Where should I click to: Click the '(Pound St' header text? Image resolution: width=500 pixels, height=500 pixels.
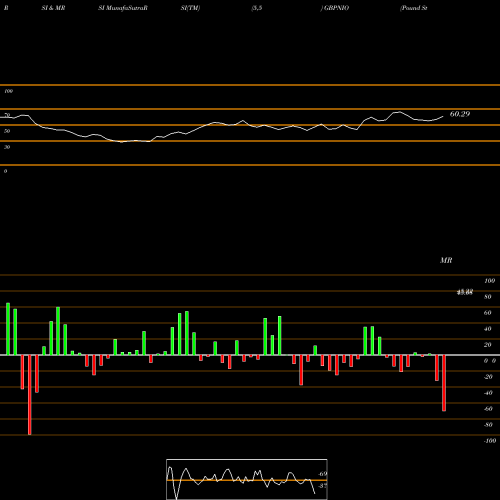click(x=414, y=8)
